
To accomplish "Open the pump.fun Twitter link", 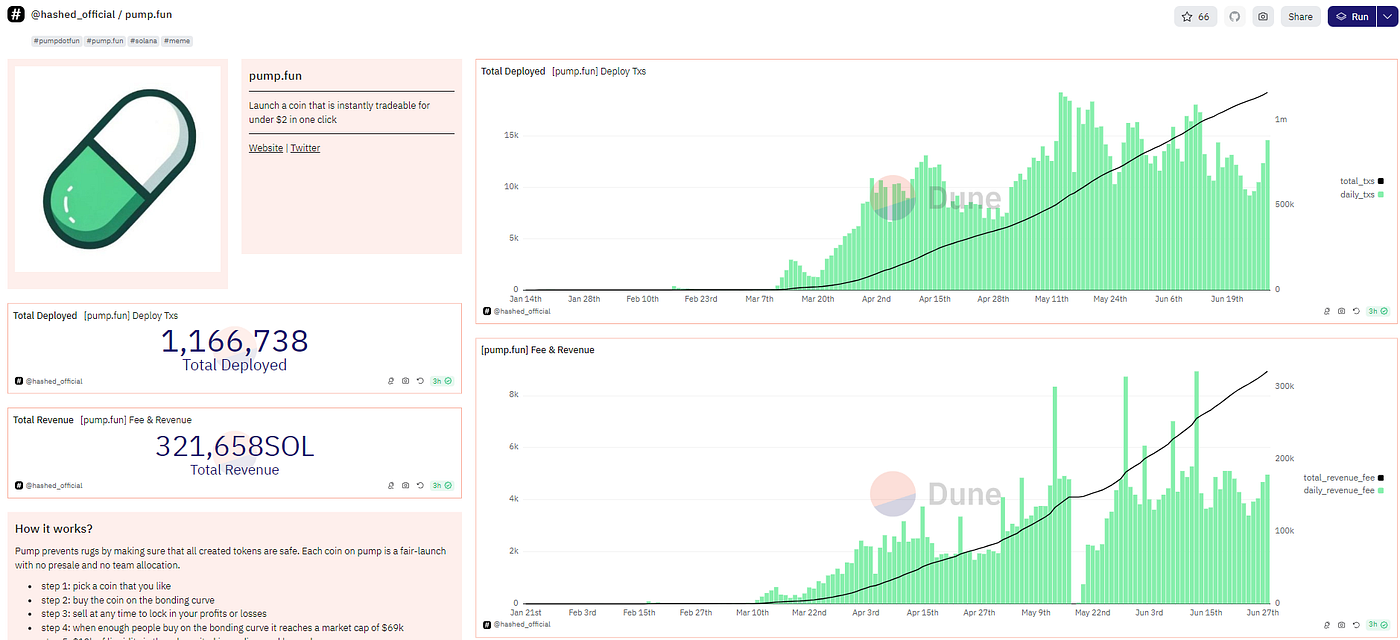I will pyautogui.click(x=305, y=148).
